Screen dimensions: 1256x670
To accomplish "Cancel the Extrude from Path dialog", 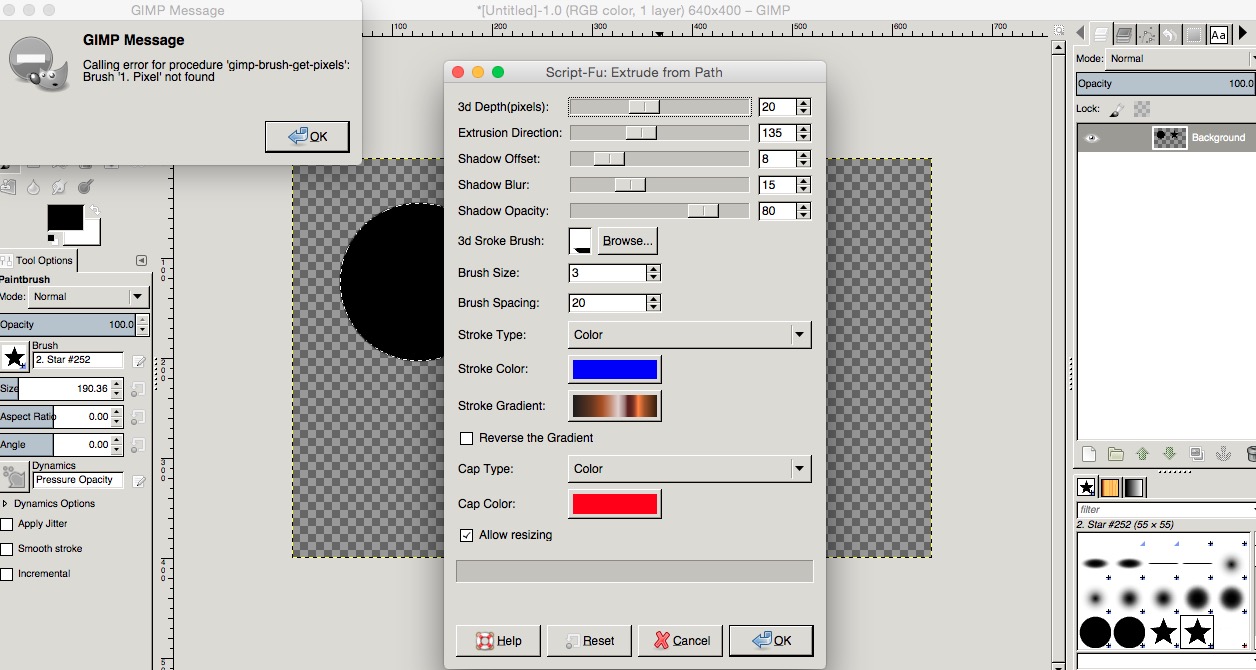I will [679, 641].
